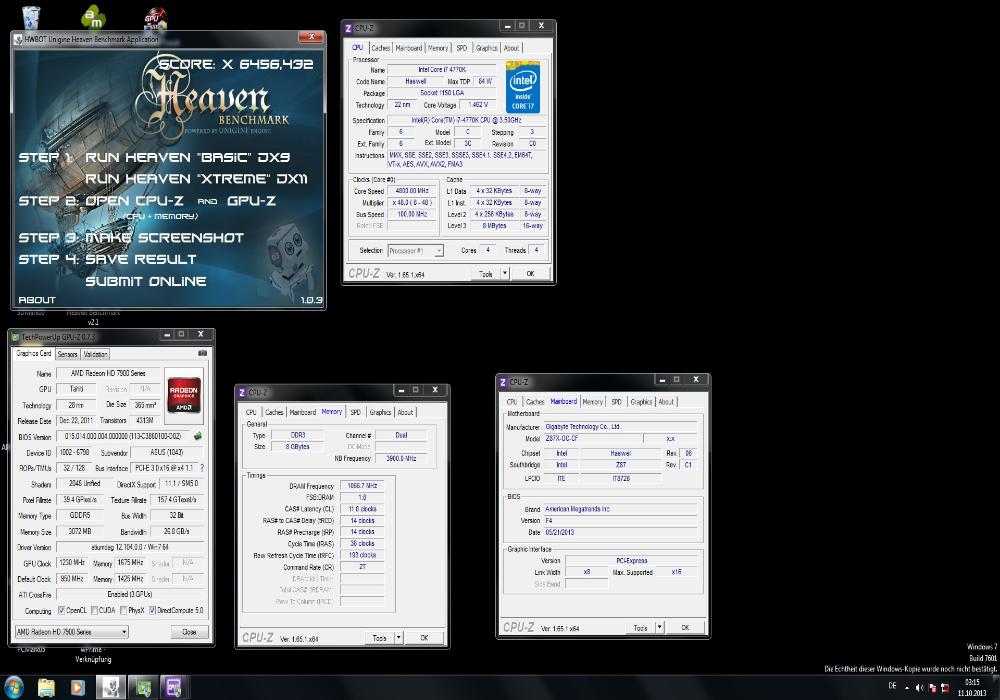Switch to the GPU-Z taskbar item
This screenshot has width=1000, height=700.
pos(143,687)
